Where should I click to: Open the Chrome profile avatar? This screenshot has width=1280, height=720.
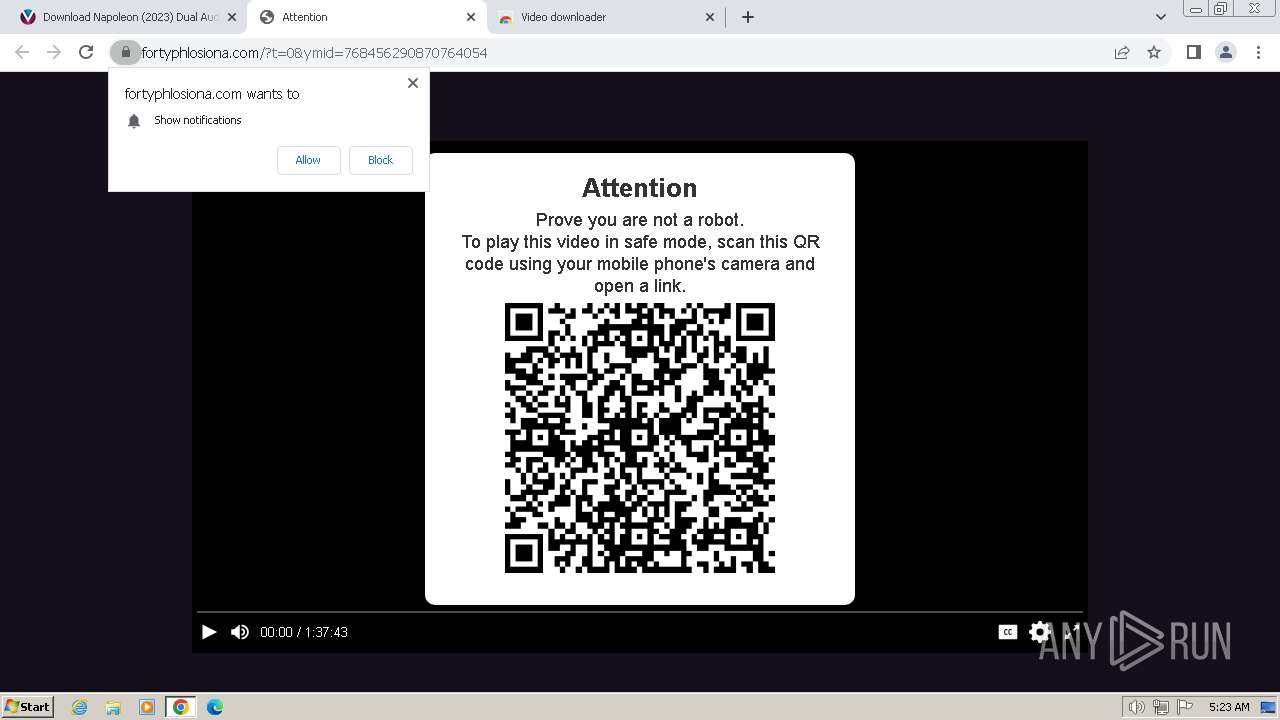click(x=1225, y=52)
